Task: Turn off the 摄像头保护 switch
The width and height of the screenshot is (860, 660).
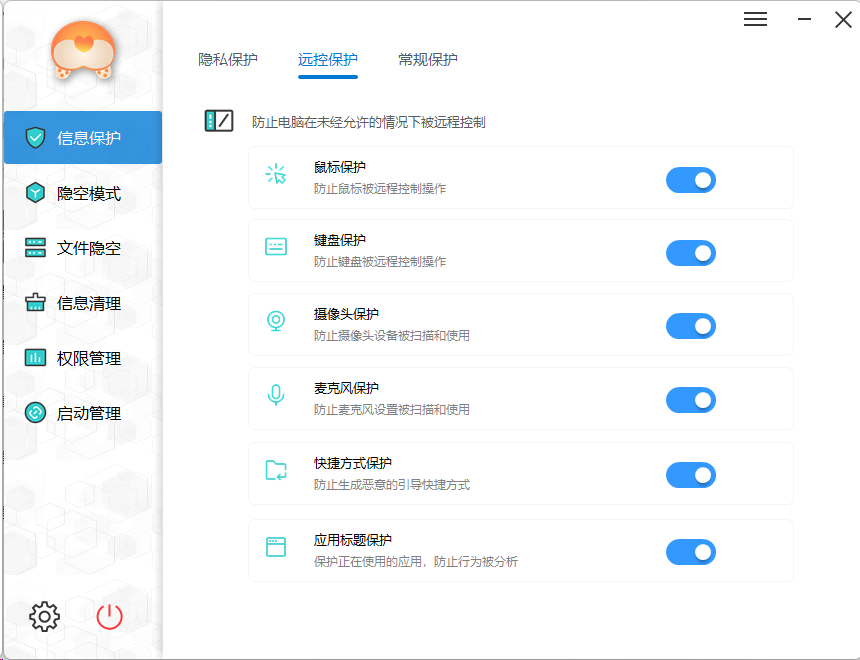Action: [x=691, y=326]
